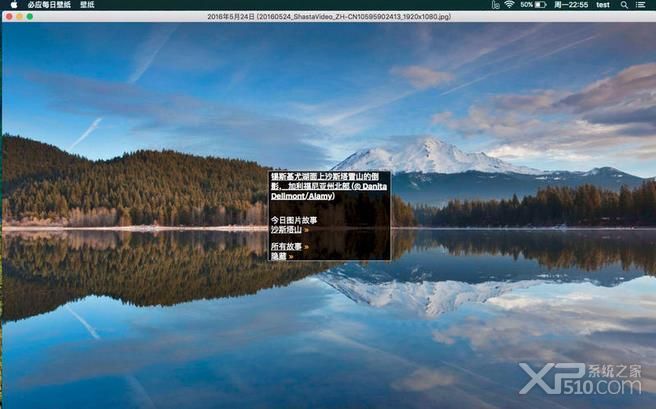Click the Bing wallpaper status bar icon

click(x=496, y=5)
